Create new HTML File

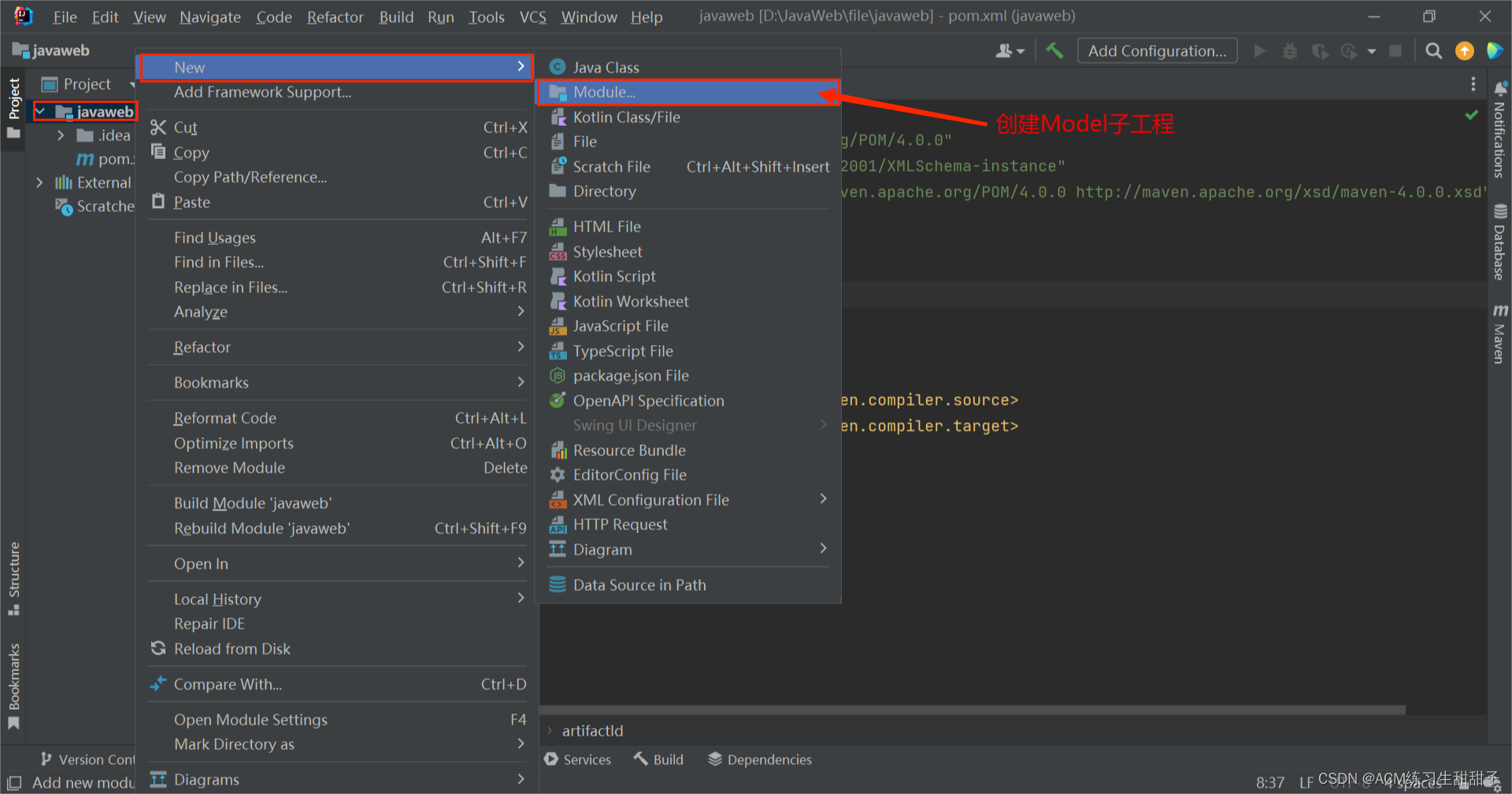tap(688, 227)
